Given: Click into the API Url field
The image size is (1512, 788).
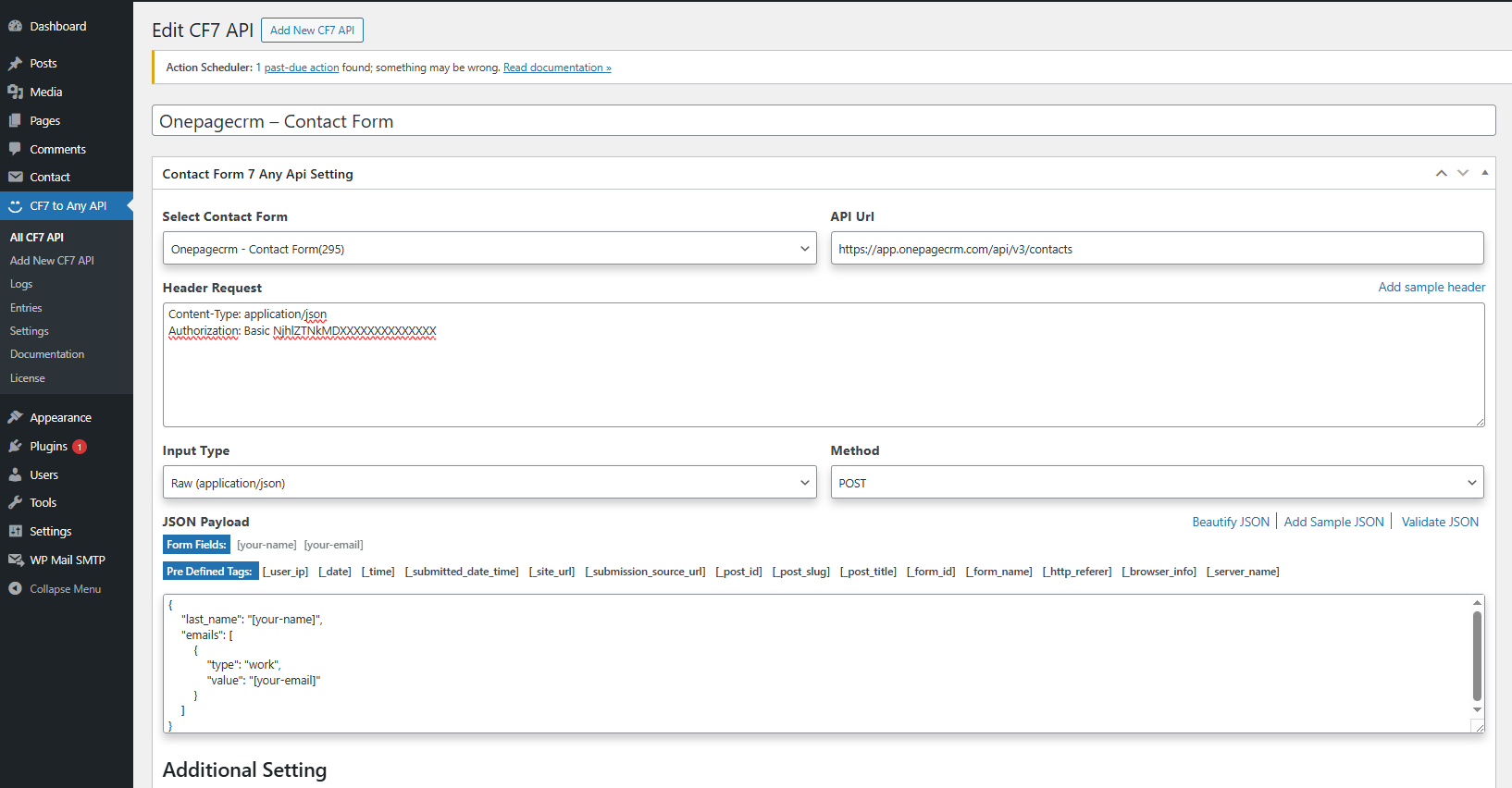Looking at the screenshot, I should pos(1157,249).
